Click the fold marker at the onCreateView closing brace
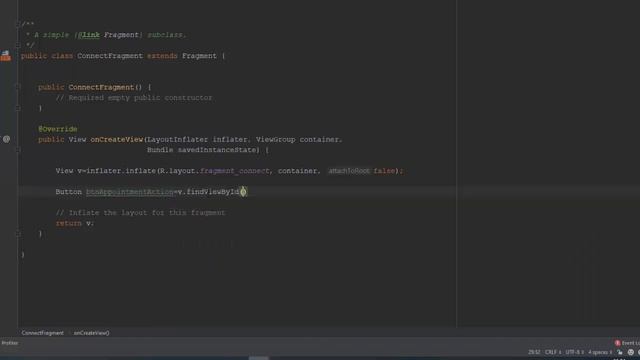This screenshot has width=640, height=360. [x=18, y=233]
